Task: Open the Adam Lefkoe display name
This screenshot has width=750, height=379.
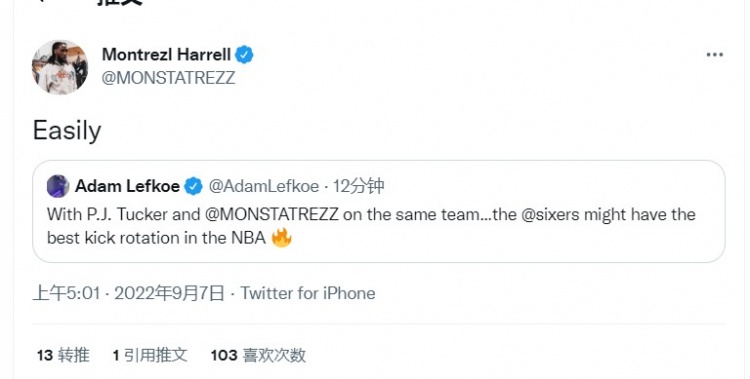Action: coord(127,186)
